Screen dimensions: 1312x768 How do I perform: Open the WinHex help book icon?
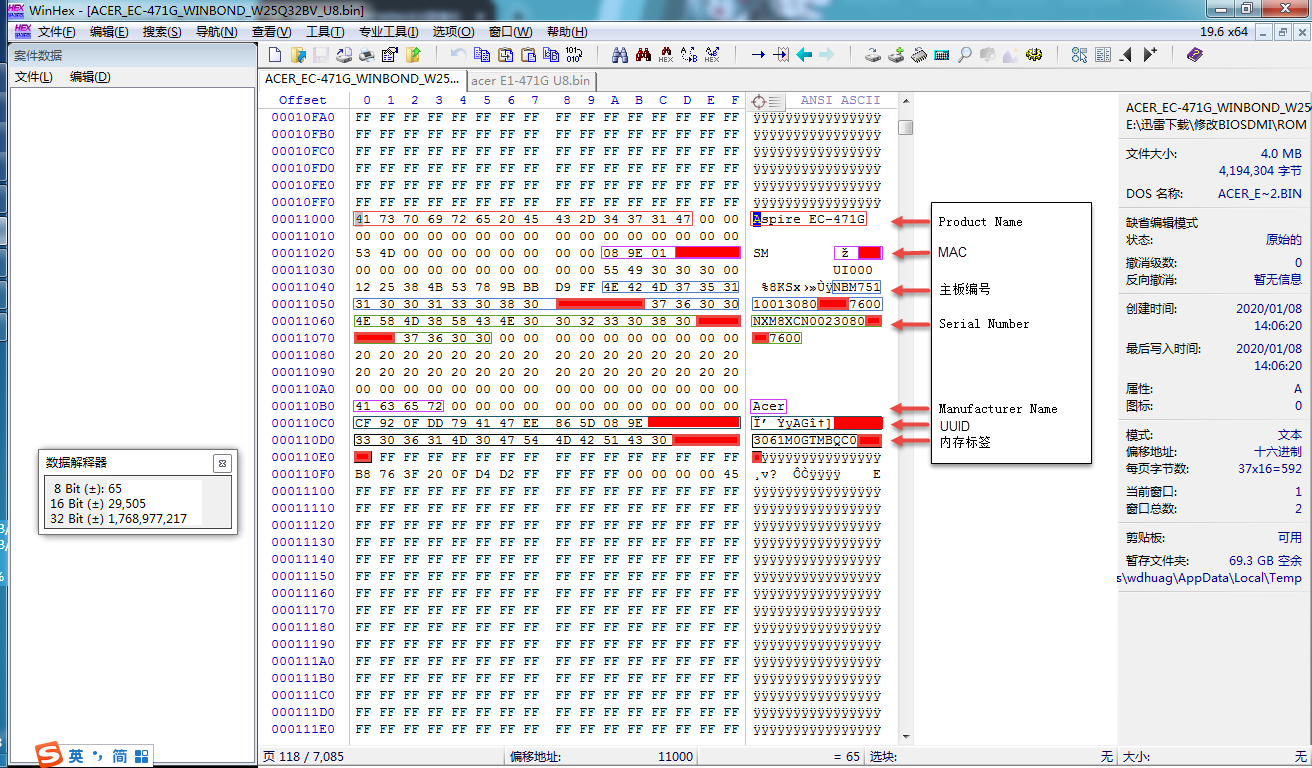1195,55
